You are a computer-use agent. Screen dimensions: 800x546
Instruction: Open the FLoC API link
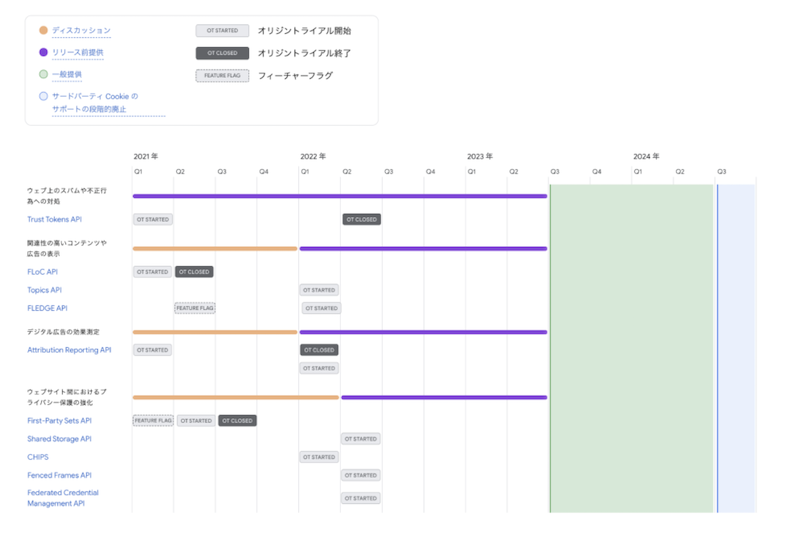[x=42, y=272]
